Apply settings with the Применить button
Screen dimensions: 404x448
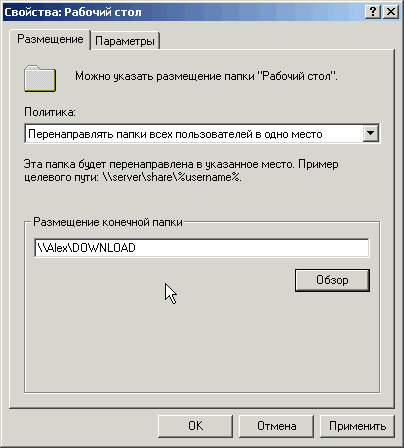(357, 426)
